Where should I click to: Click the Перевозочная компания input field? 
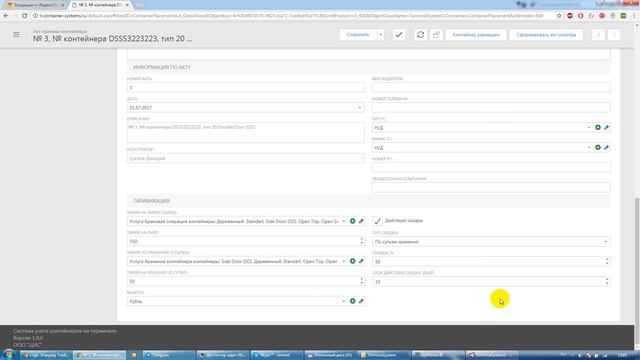click(x=491, y=187)
